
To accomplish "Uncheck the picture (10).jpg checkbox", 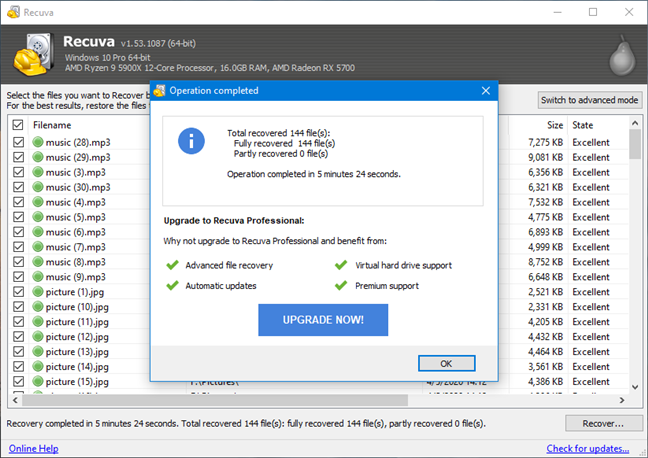I will pos(18,307).
